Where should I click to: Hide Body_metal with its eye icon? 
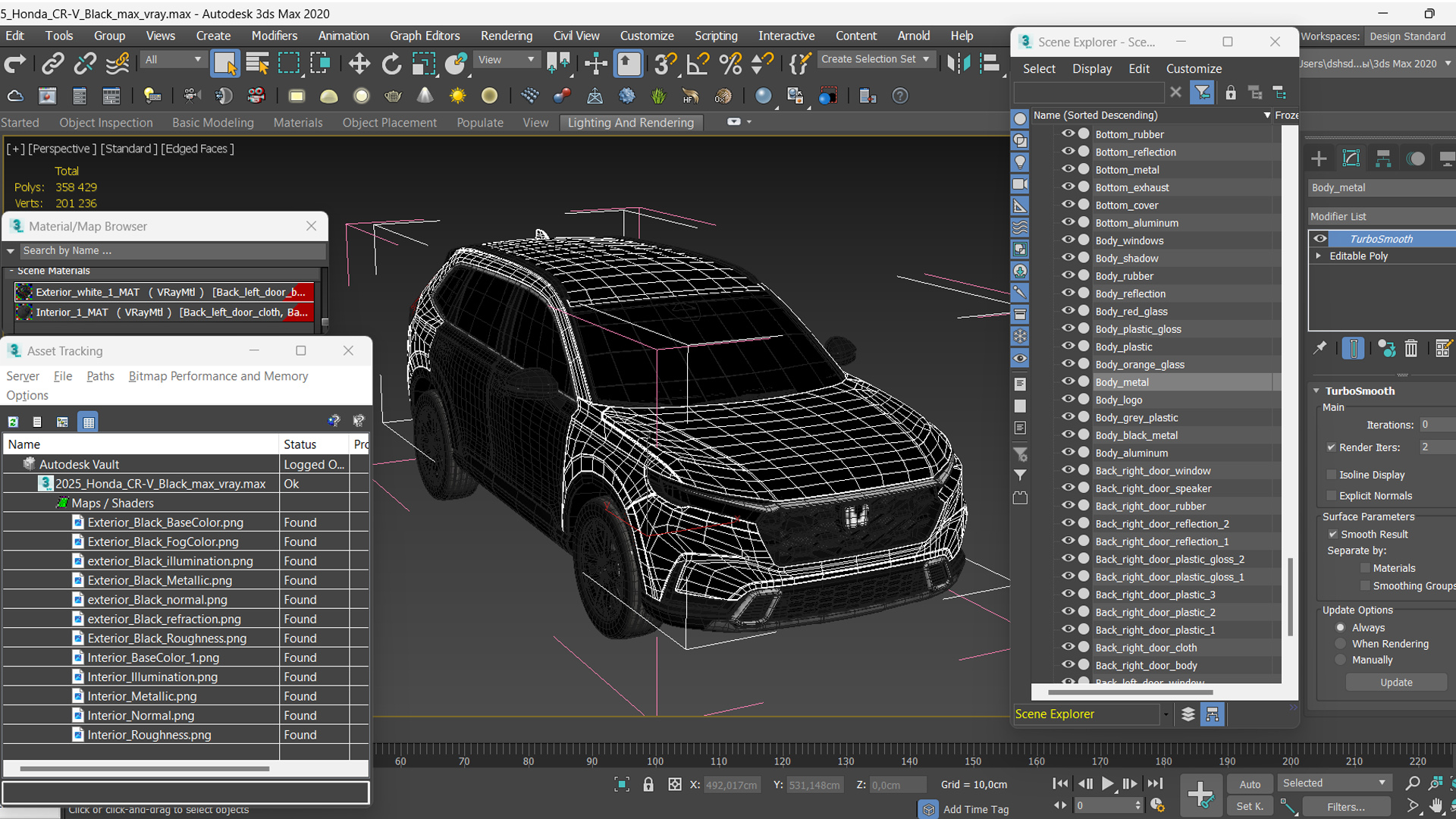point(1068,382)
